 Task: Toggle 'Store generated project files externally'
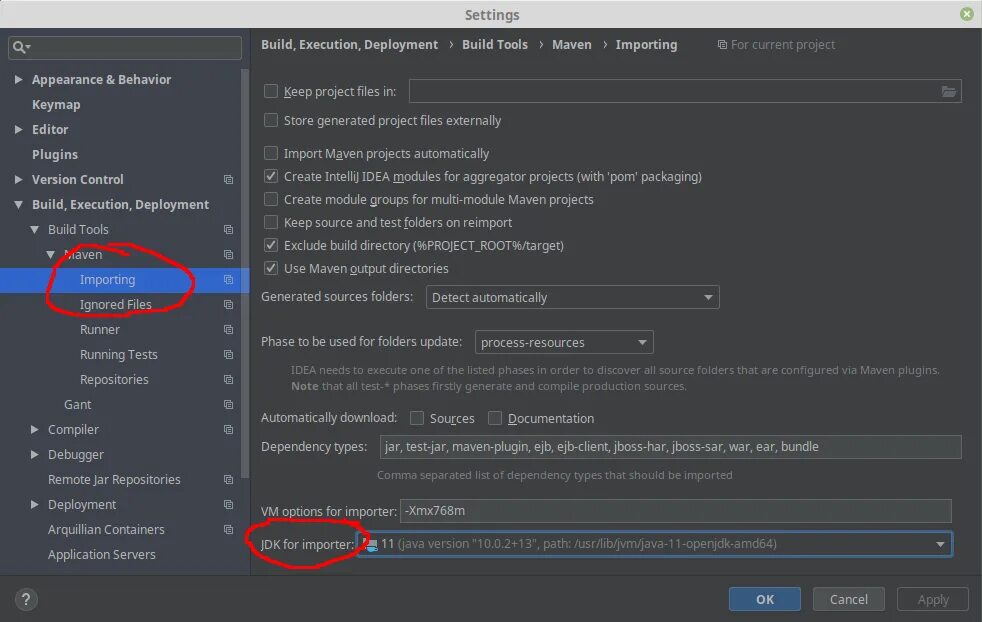[x=271, y=120]
